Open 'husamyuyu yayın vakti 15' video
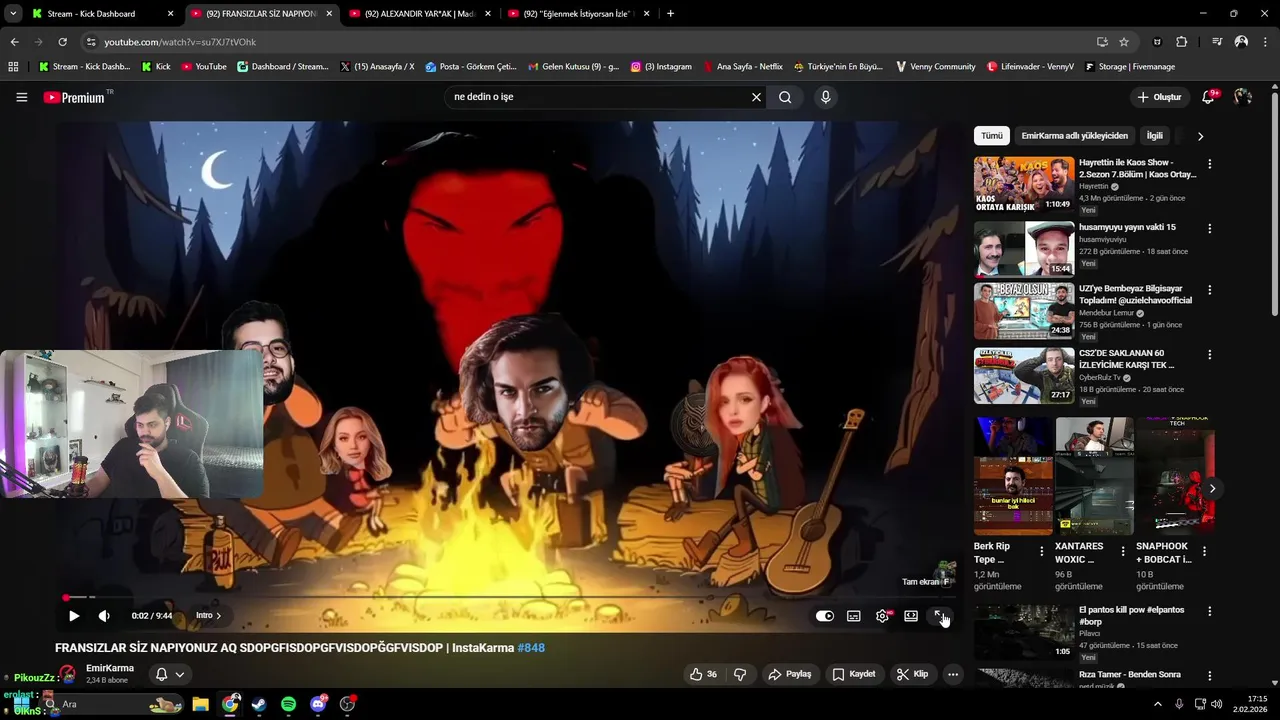This screenshot has width=1280, height=720. [x=1127, y=227]
